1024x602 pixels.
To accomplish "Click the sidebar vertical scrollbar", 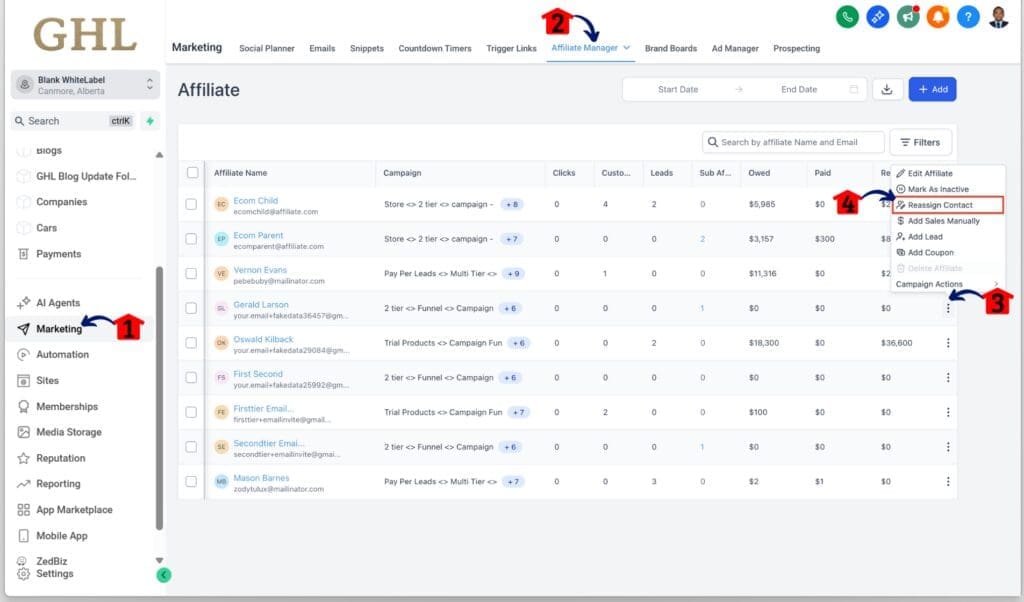I will pyautogui.click(x=159, y=400).
